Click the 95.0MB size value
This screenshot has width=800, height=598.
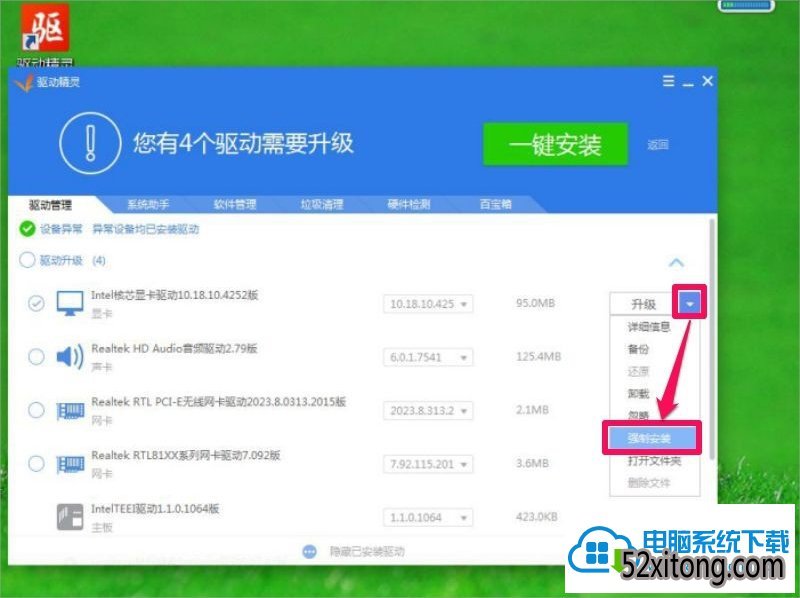coord(535,303)
